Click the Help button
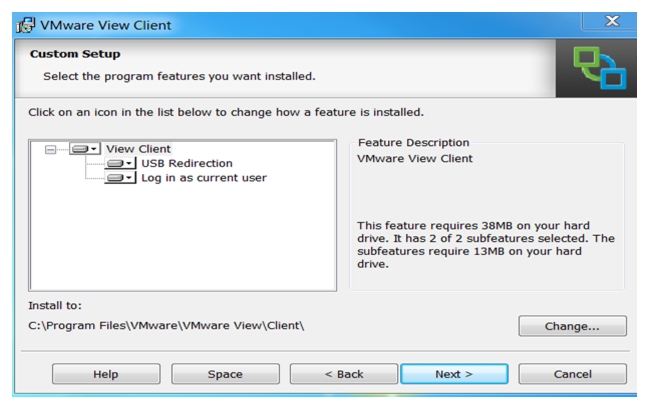Image resolution: width=650 pixels, height=410 pixels. (106, 374)
